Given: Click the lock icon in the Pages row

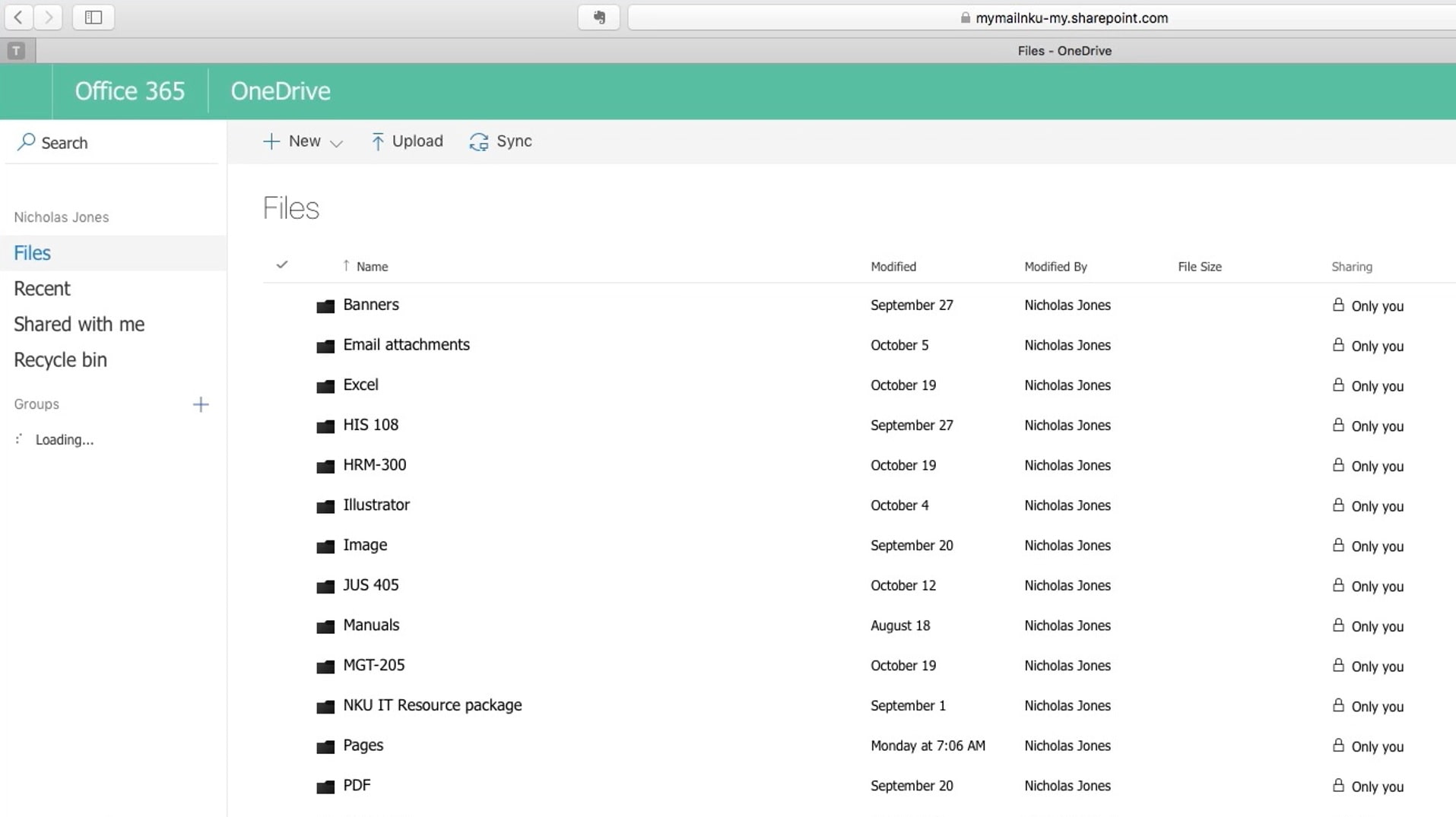Looking at the screenshot, I should click(x=1338, y=745).
